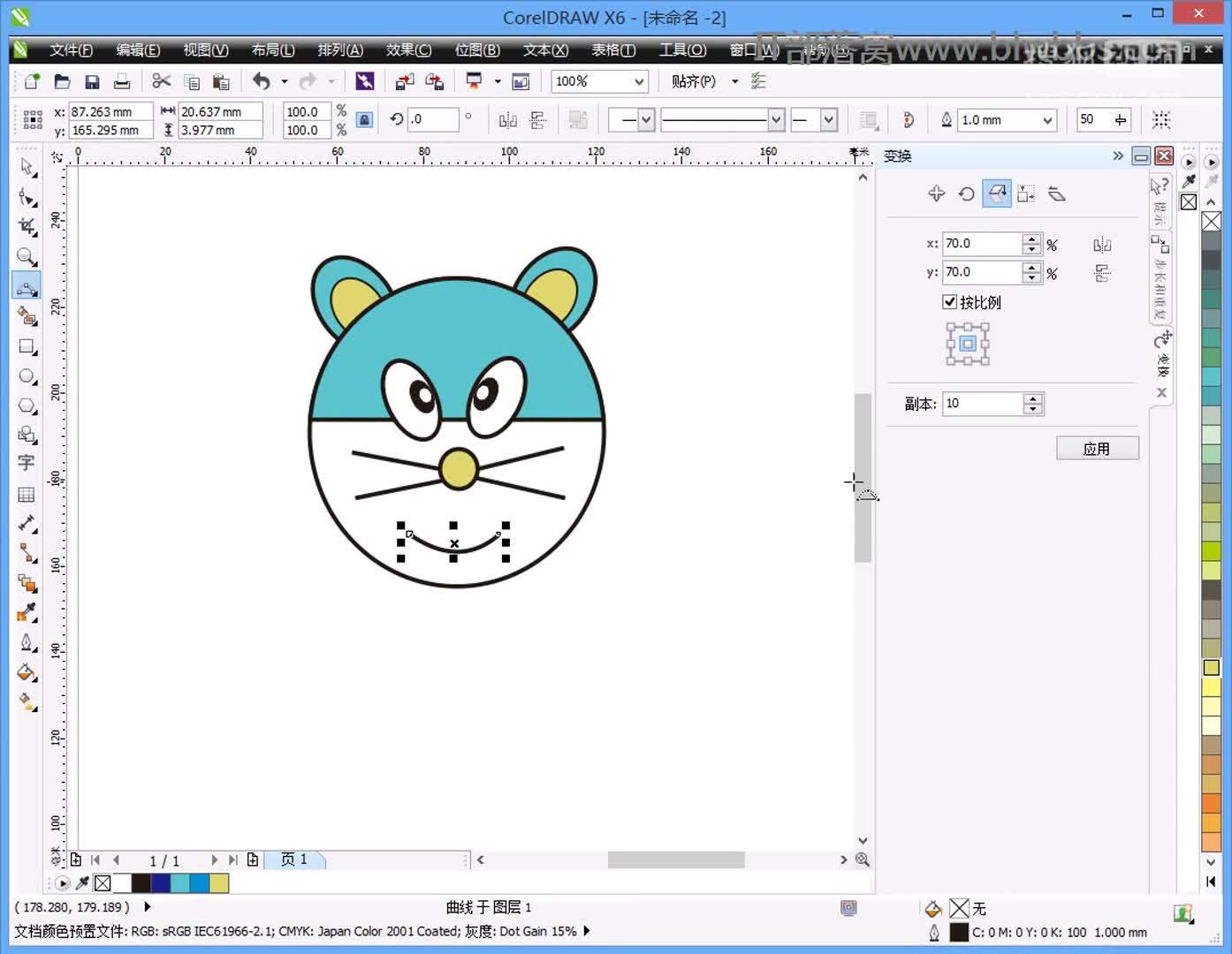The image size is (1232, 954).
Task: Select the 页 1 page tab
Action: click(x=294, y=859)
